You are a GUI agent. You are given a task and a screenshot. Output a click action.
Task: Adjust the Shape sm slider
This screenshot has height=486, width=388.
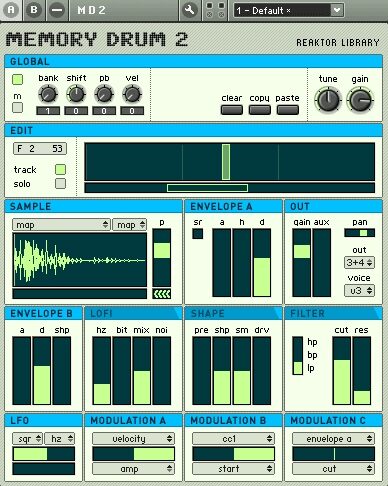point(242,370)
